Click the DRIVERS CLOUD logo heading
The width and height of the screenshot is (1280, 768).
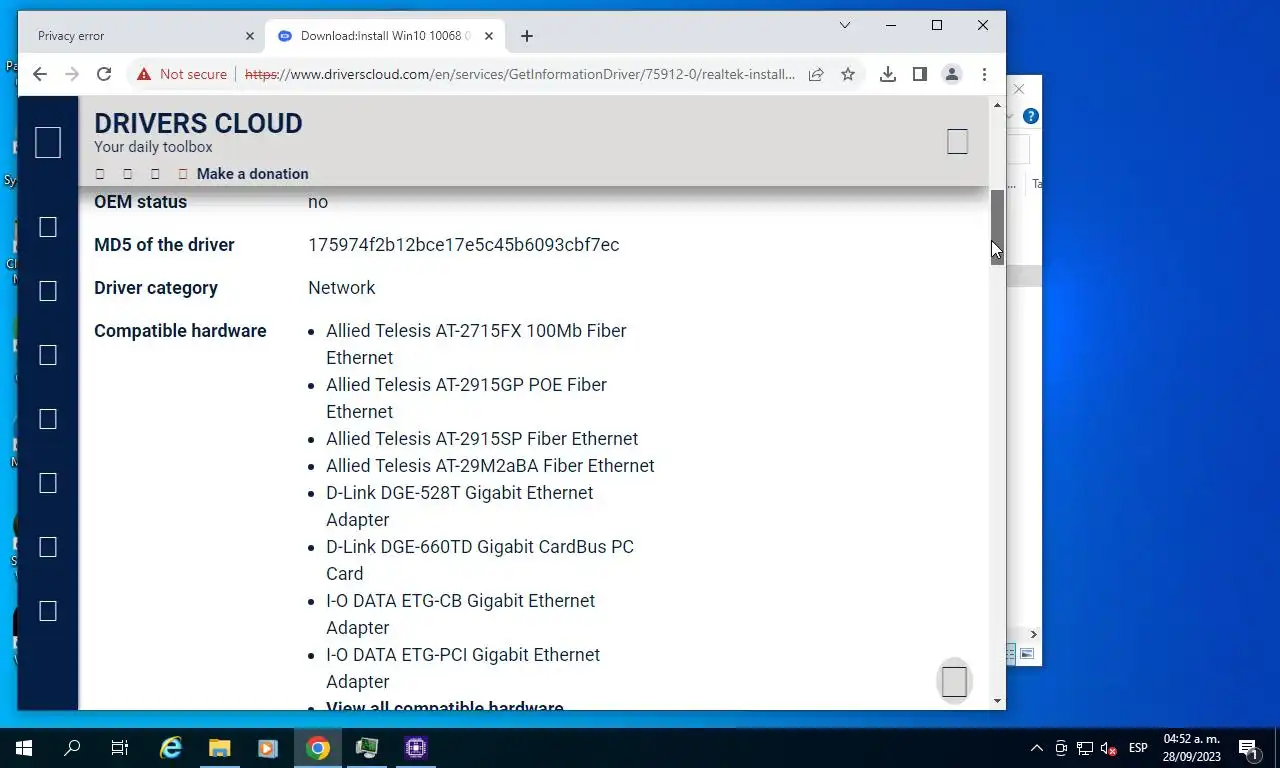pyautogui.click(x=198, y=123)
